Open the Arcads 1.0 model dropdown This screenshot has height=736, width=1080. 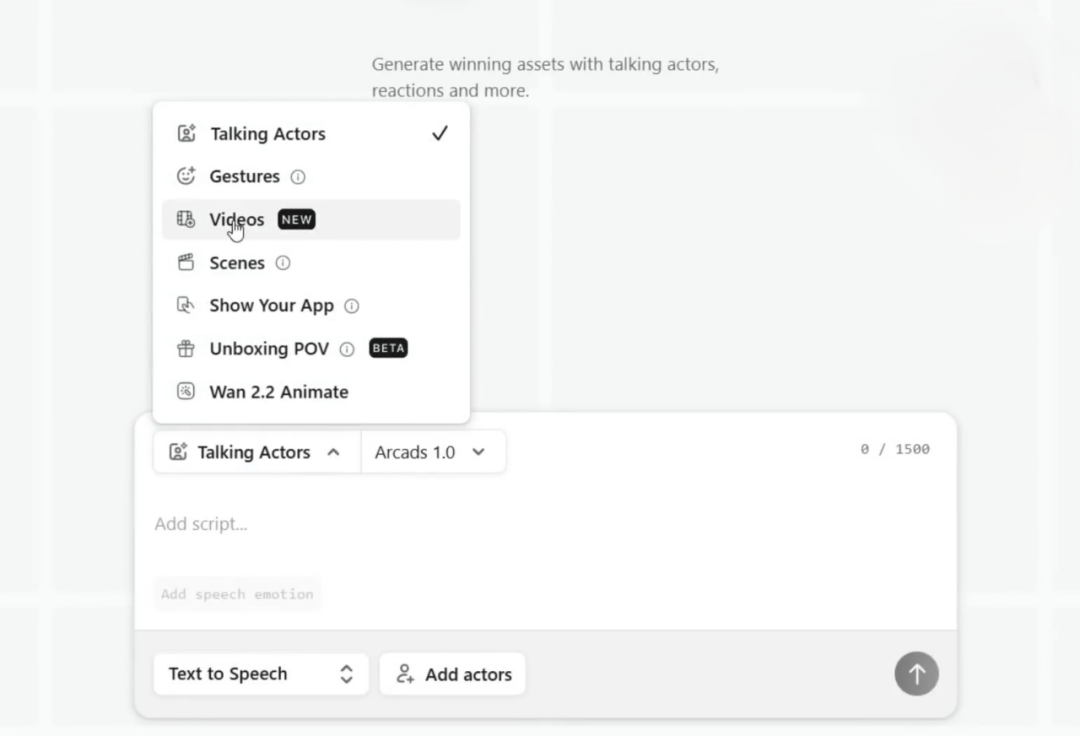click(431, 452)
